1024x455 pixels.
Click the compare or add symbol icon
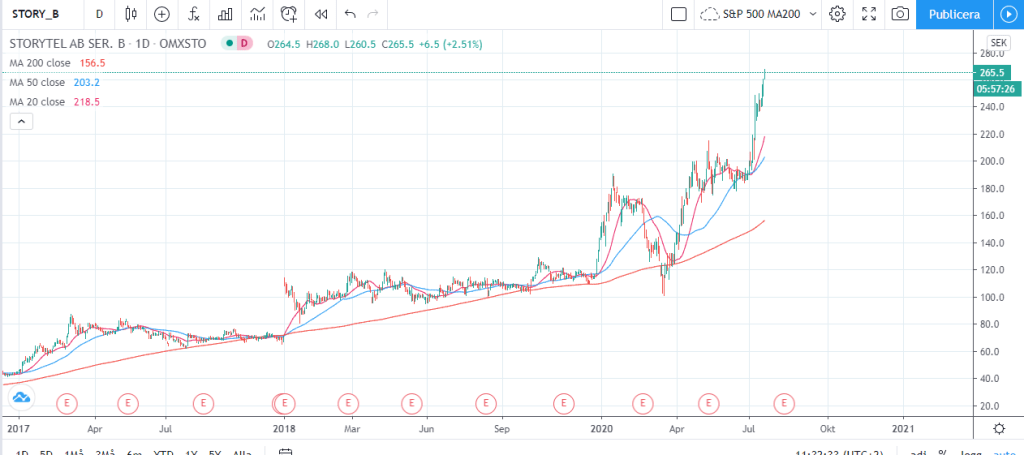[x=162, y=14]
